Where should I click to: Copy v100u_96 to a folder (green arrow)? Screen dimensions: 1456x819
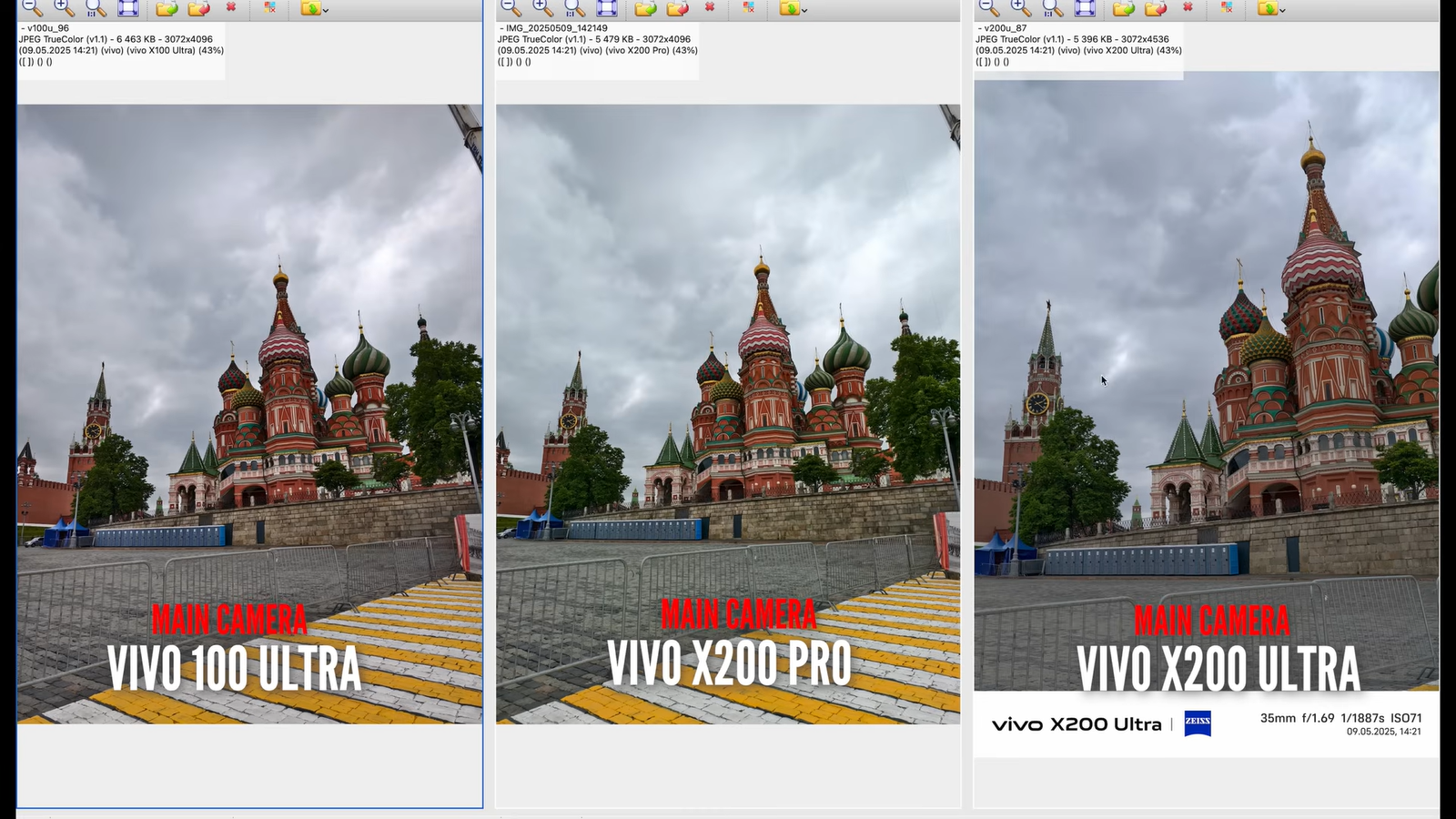(x=167, y=8)
